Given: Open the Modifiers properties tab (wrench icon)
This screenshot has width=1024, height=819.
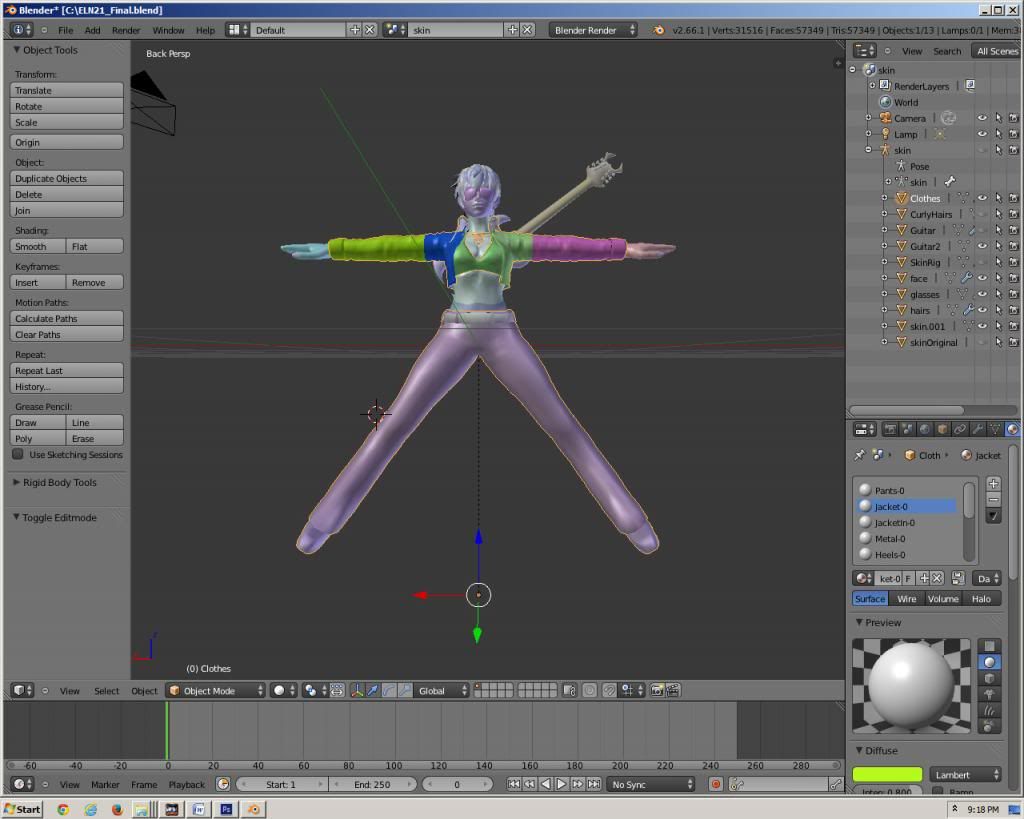Looking at the screenshot, I should (977, 429).
